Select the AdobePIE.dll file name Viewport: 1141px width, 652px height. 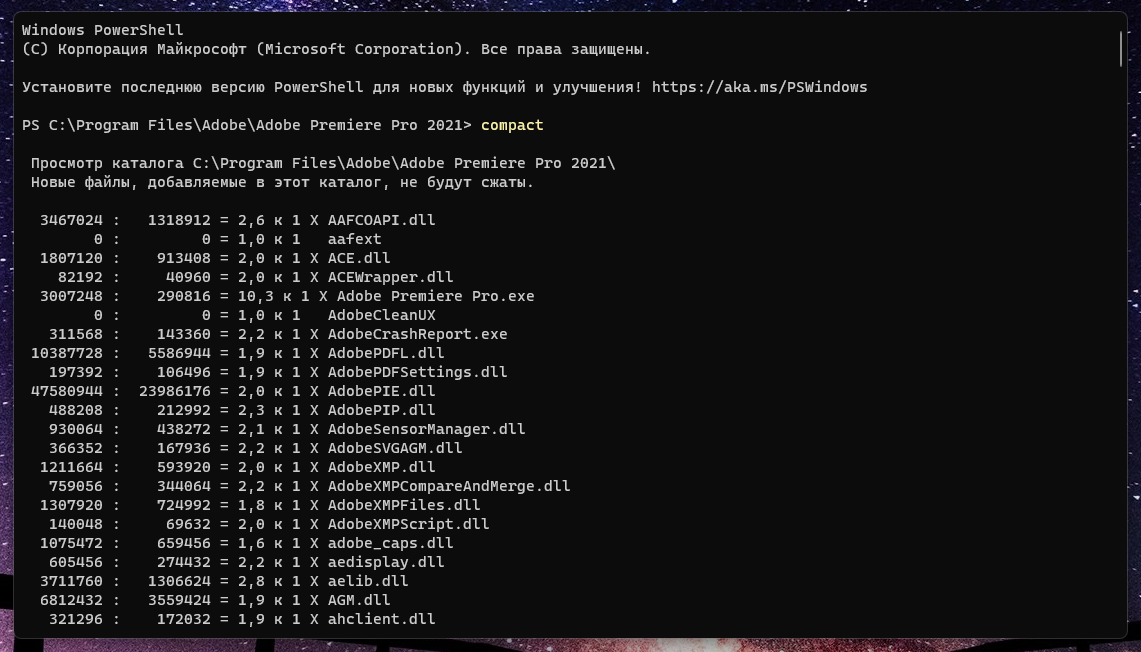(381, 390)
